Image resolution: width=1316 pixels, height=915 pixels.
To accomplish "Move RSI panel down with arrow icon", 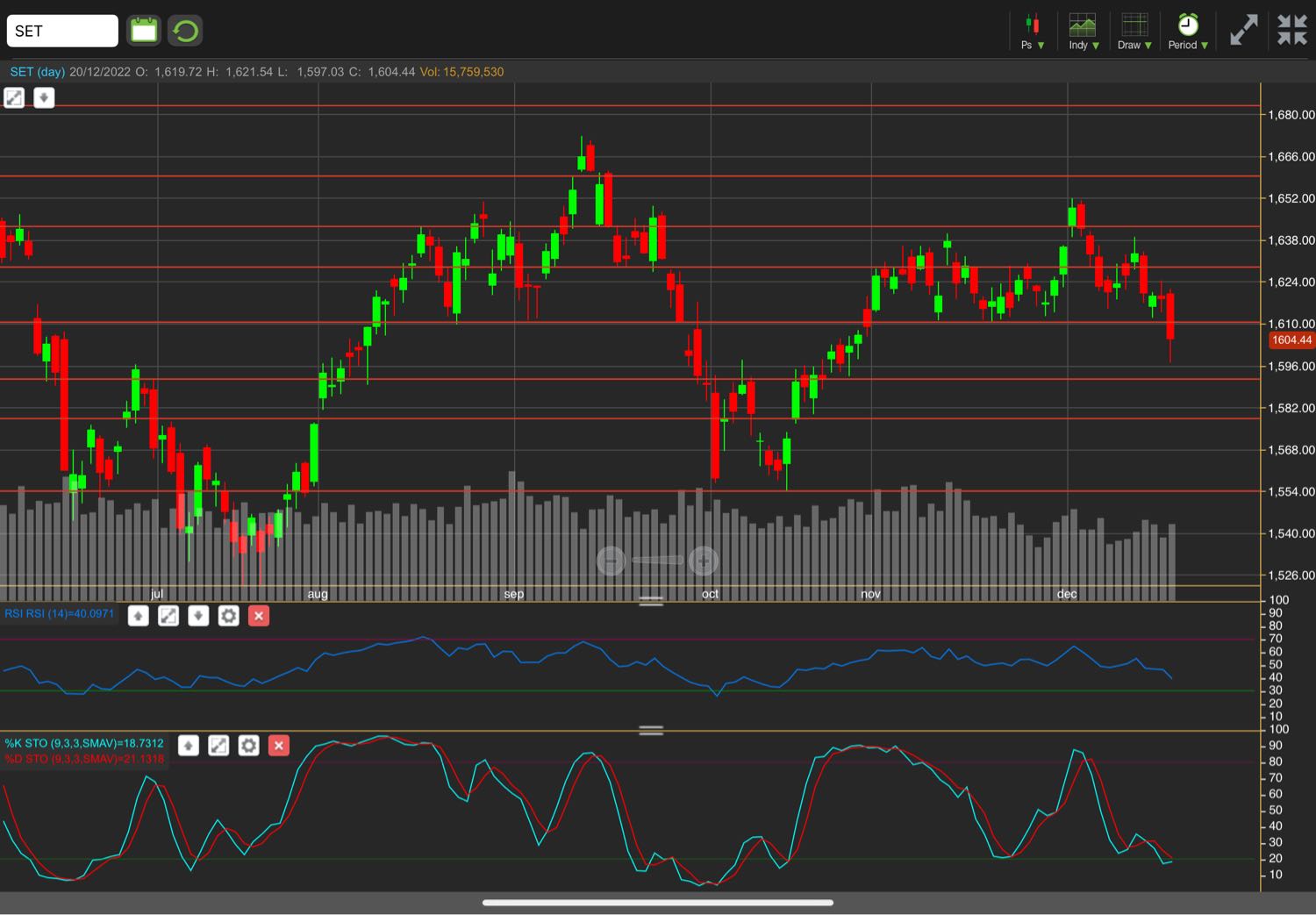I will [x=198, y=616].
